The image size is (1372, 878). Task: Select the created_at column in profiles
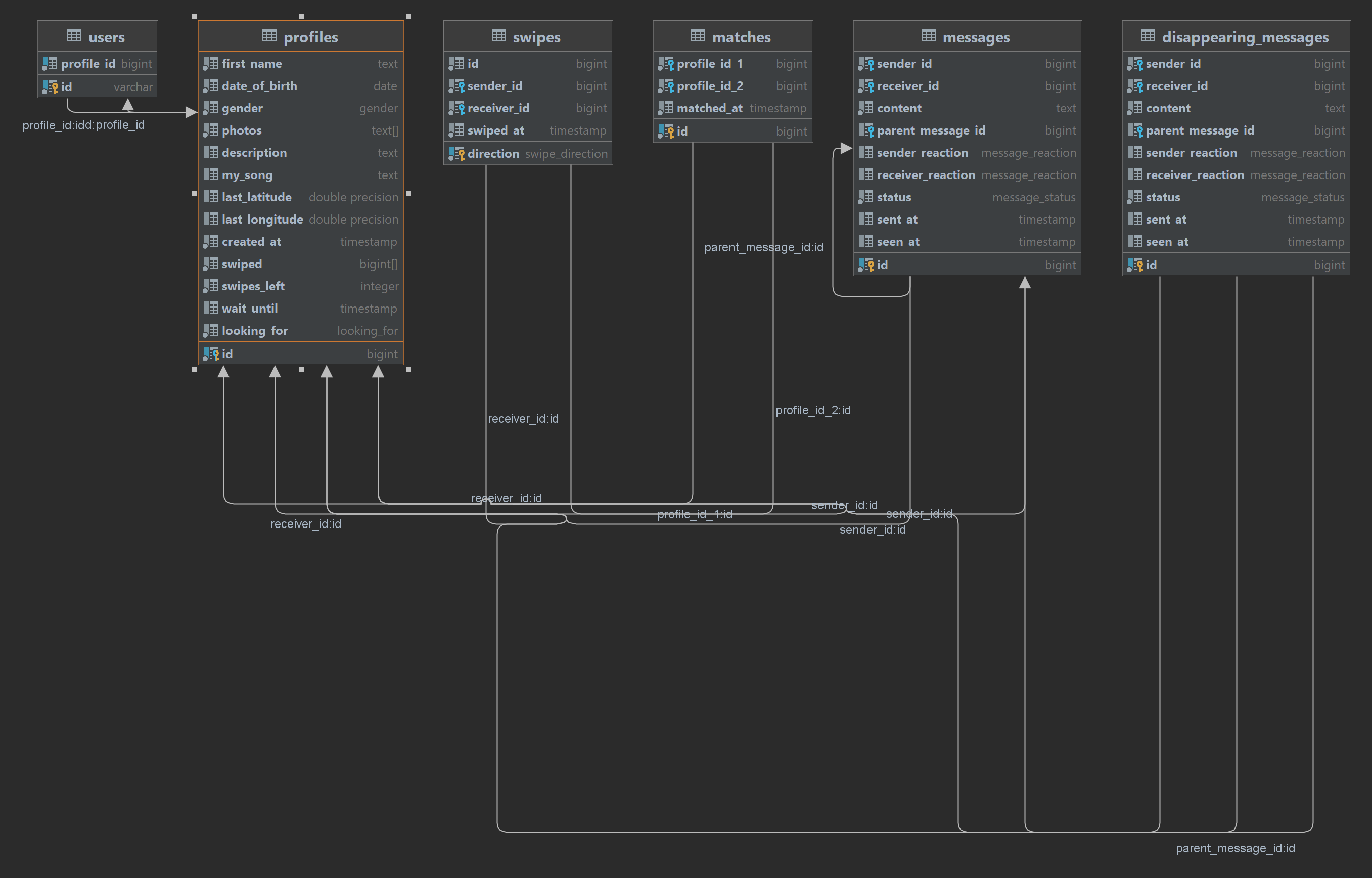301,242
